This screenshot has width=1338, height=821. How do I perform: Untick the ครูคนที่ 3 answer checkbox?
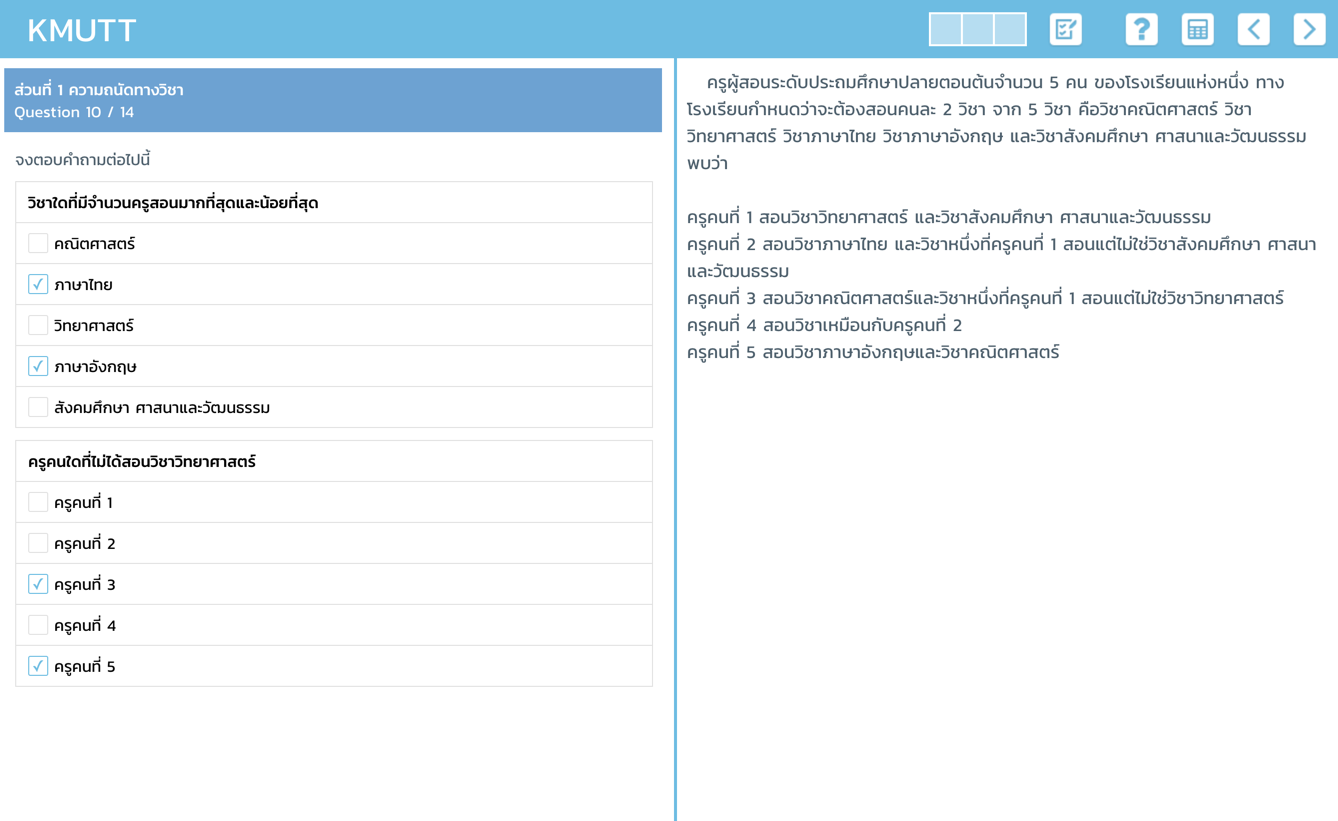point(38,584)
